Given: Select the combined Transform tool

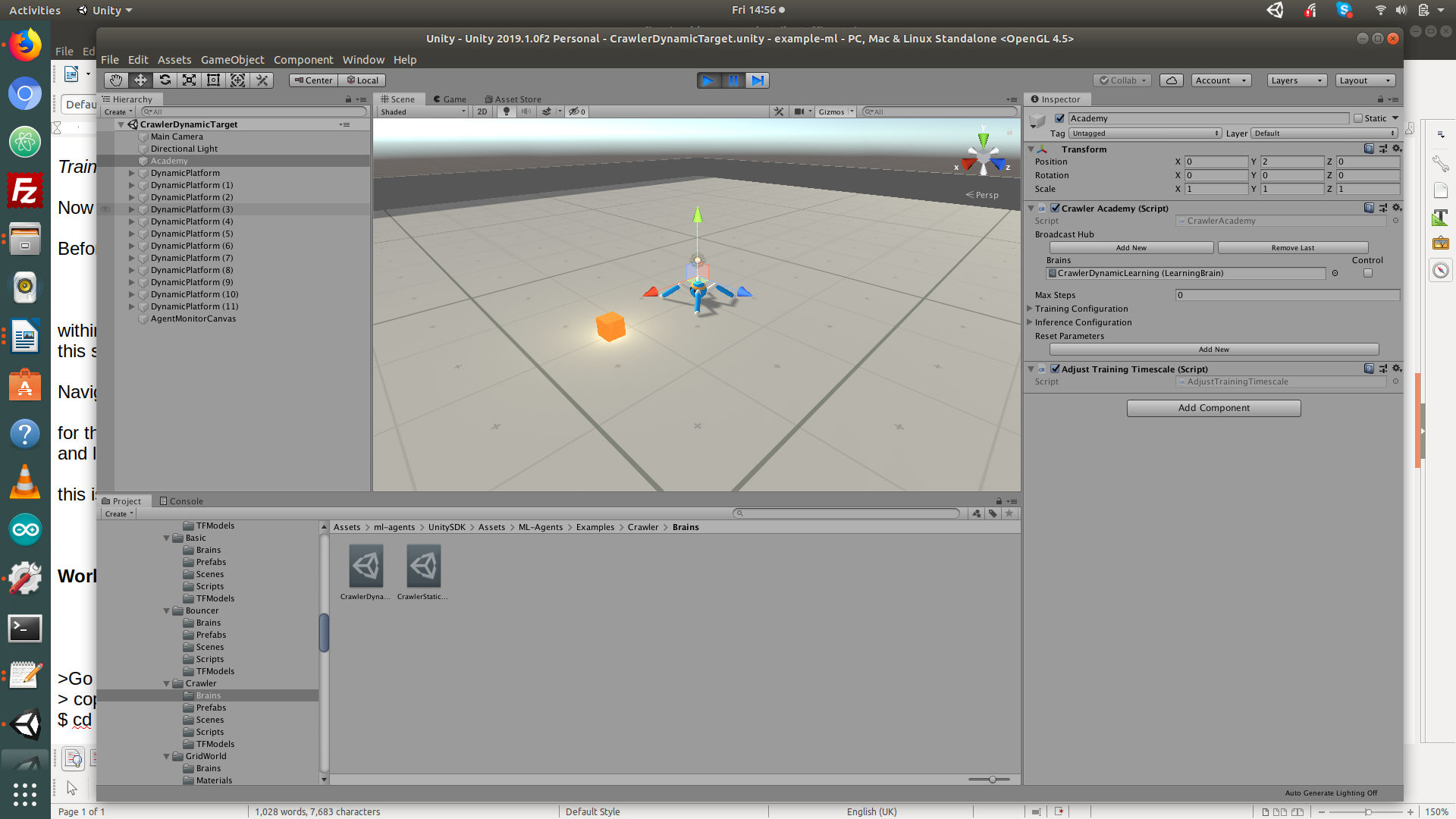Looking at the screenshot, I should point(237,80).
